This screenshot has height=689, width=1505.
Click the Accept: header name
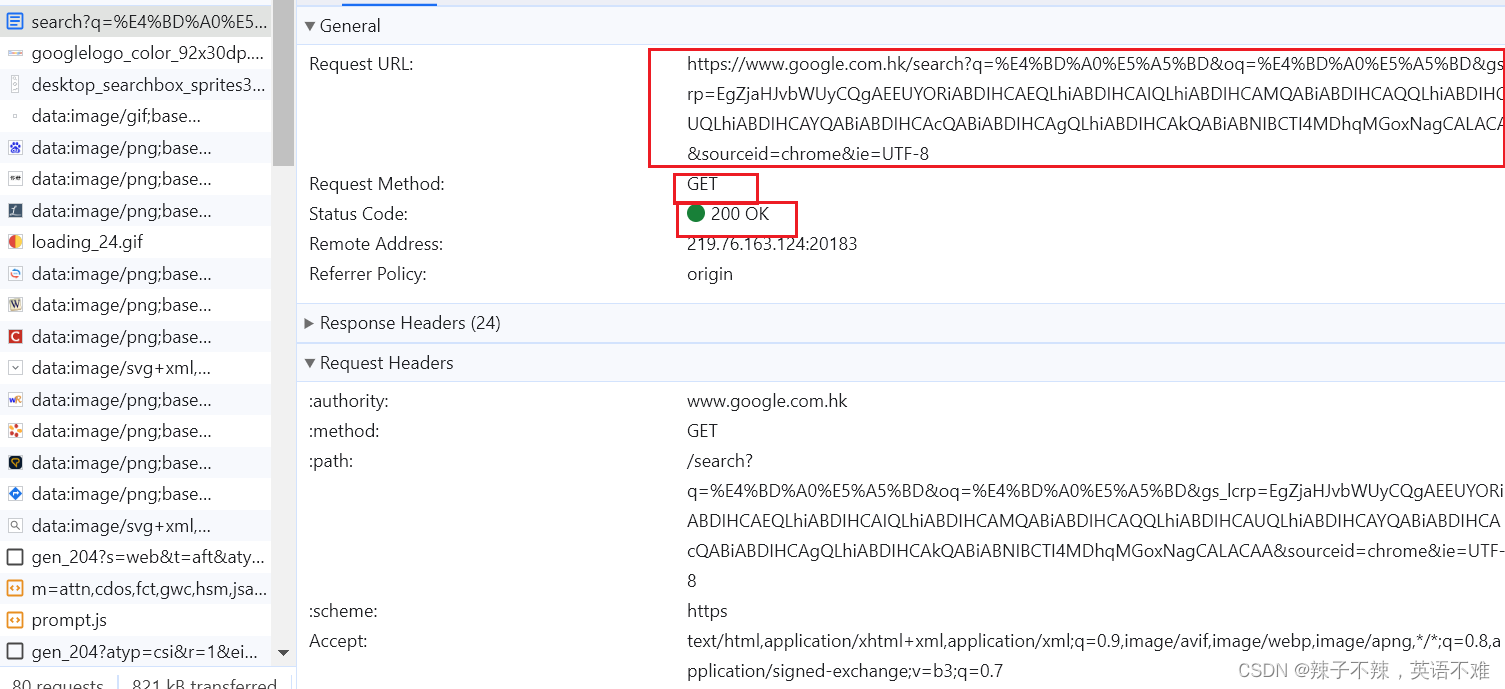coord(338,641)
